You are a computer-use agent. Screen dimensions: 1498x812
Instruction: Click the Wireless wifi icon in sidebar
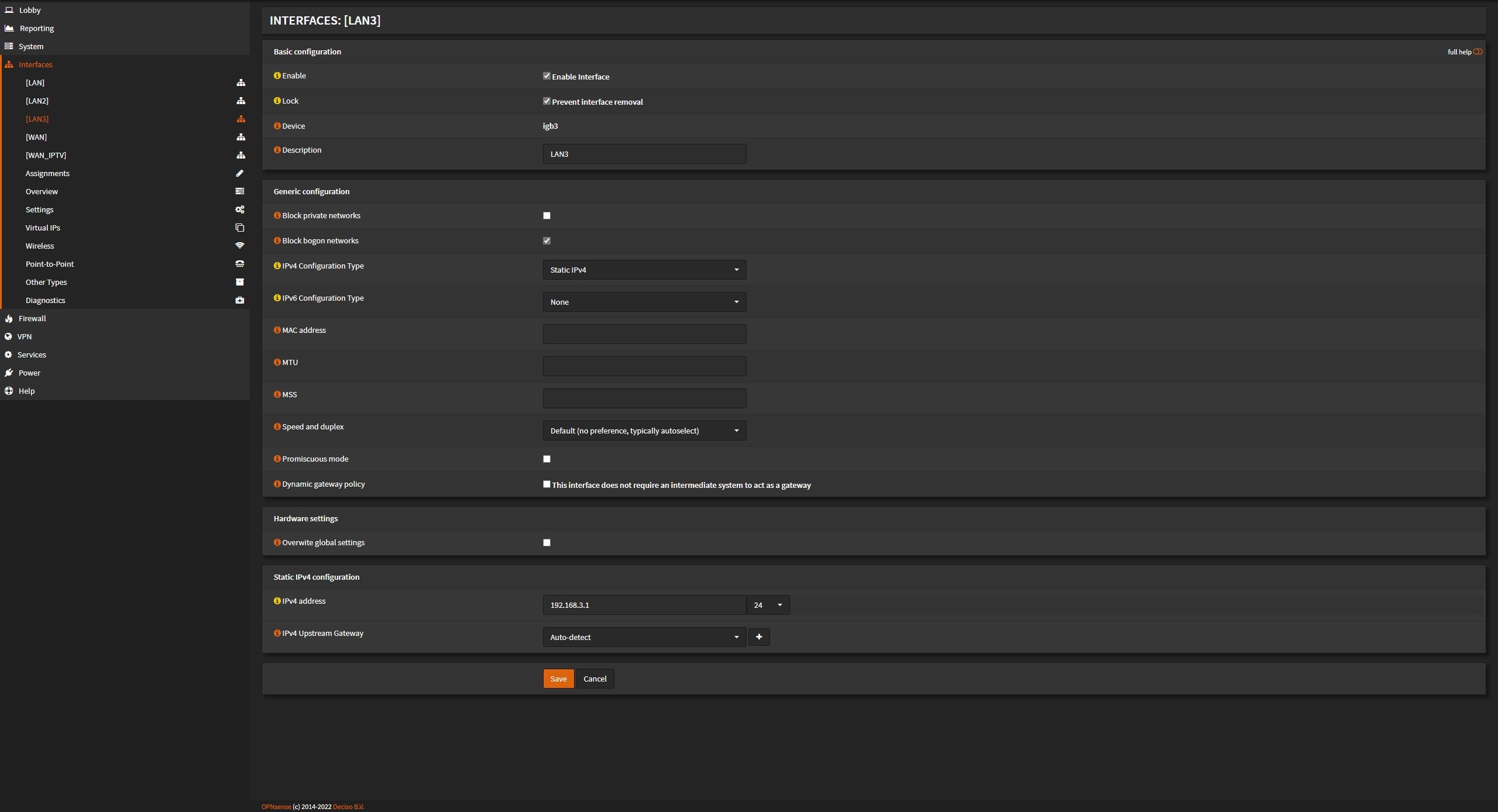239,246
